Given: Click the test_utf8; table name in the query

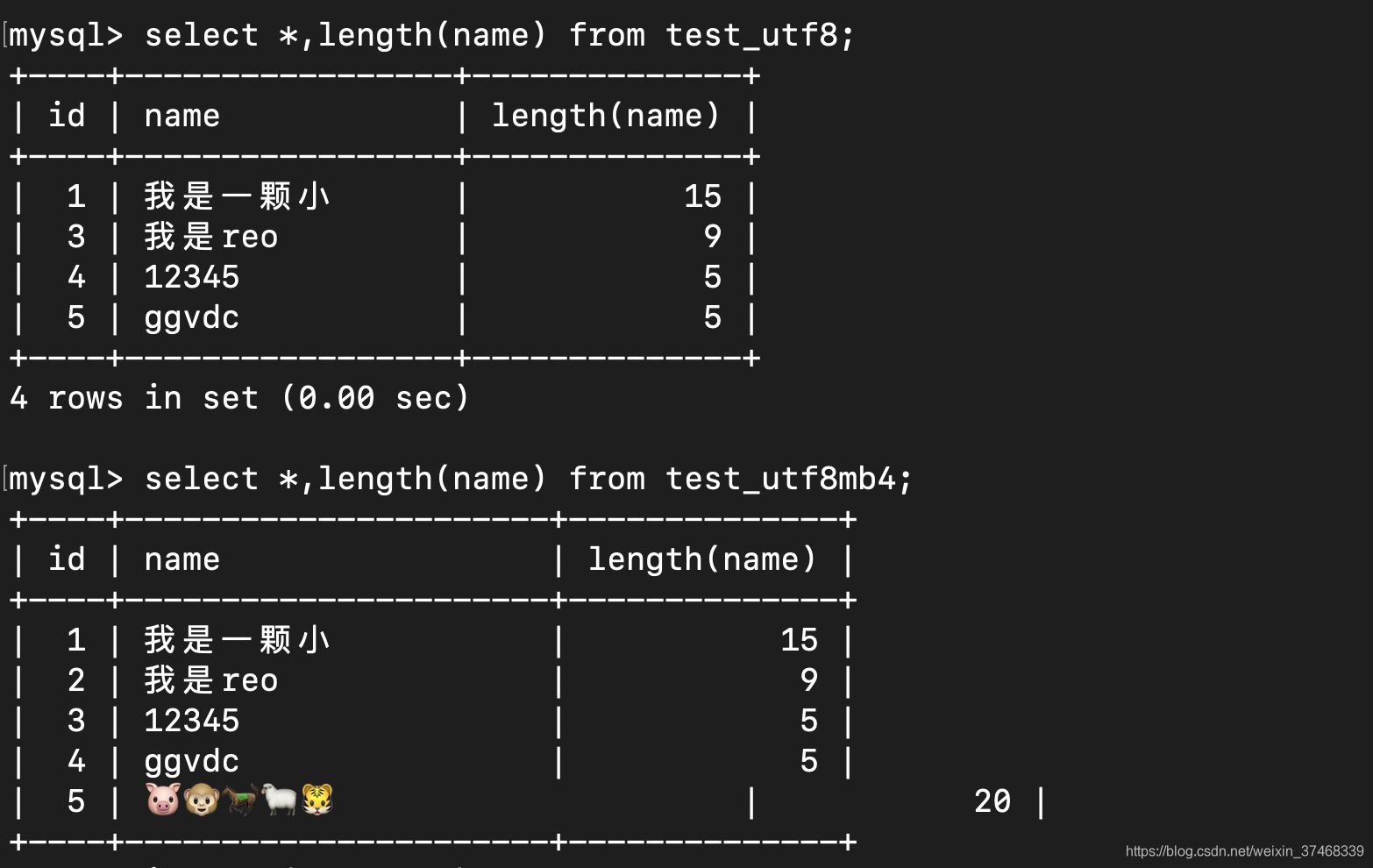Looking at the screenshot, I should pyautogui.click(x=760, y=36).
